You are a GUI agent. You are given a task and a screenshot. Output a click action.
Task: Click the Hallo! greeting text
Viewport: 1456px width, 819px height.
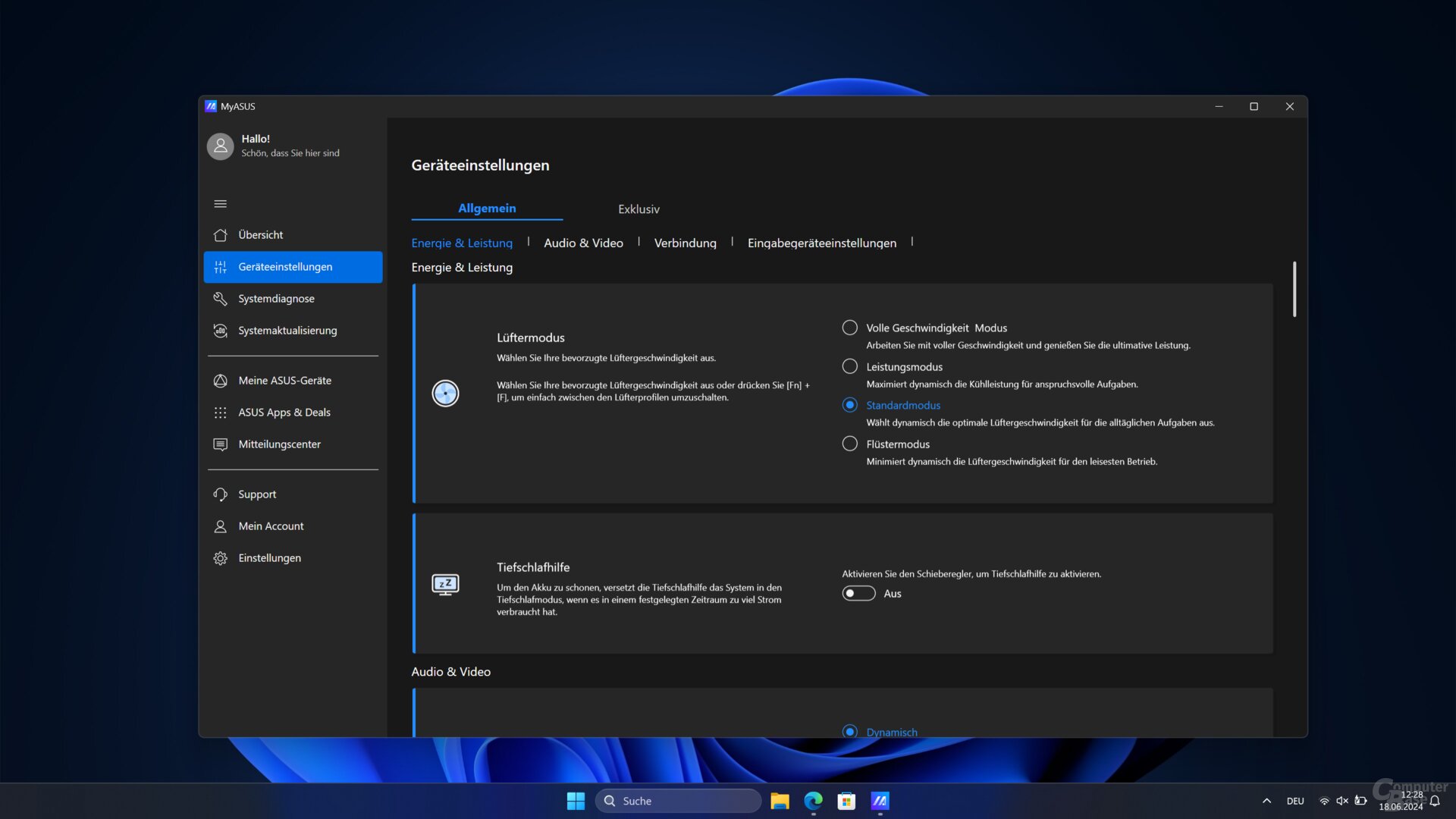coord(256,139)
